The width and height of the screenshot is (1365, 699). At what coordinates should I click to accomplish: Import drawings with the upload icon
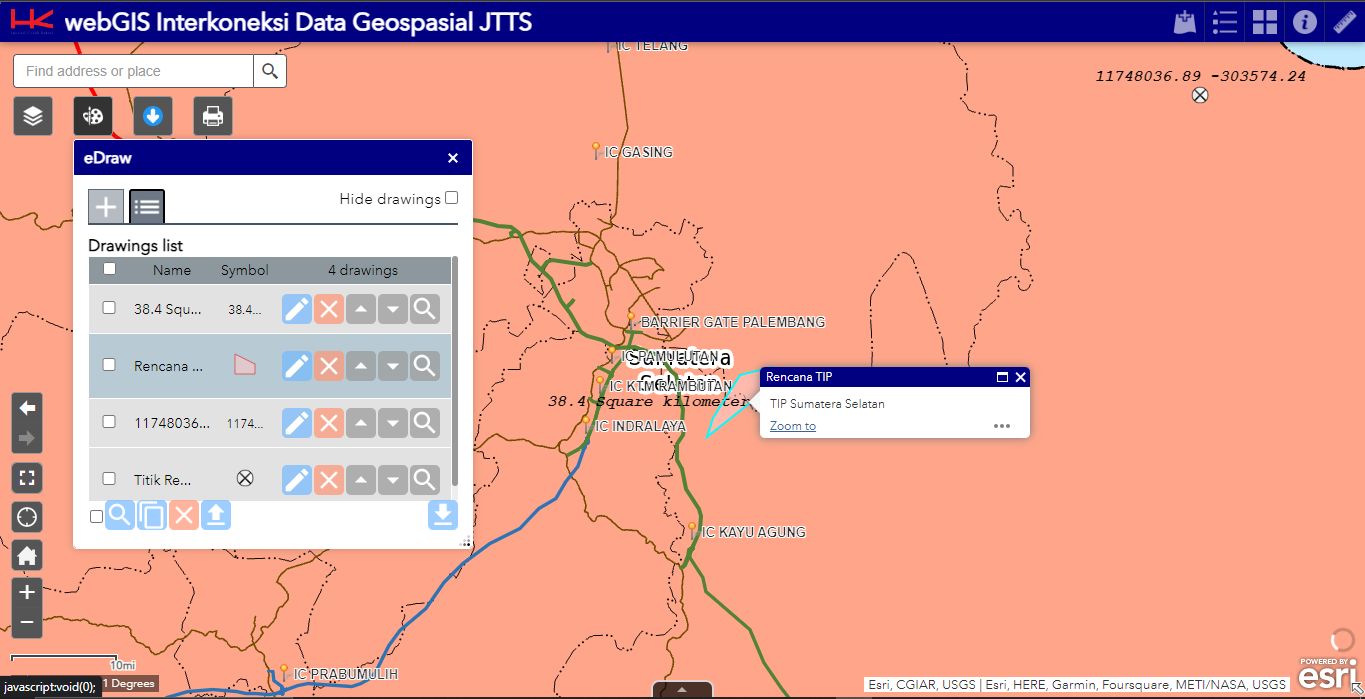[x=216, y=516]
